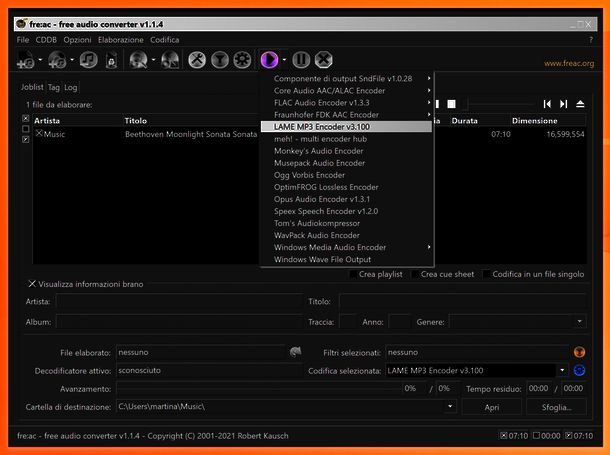The image size is (610, 455).
Task: Sort by the Durata column header
Action: 479,121
